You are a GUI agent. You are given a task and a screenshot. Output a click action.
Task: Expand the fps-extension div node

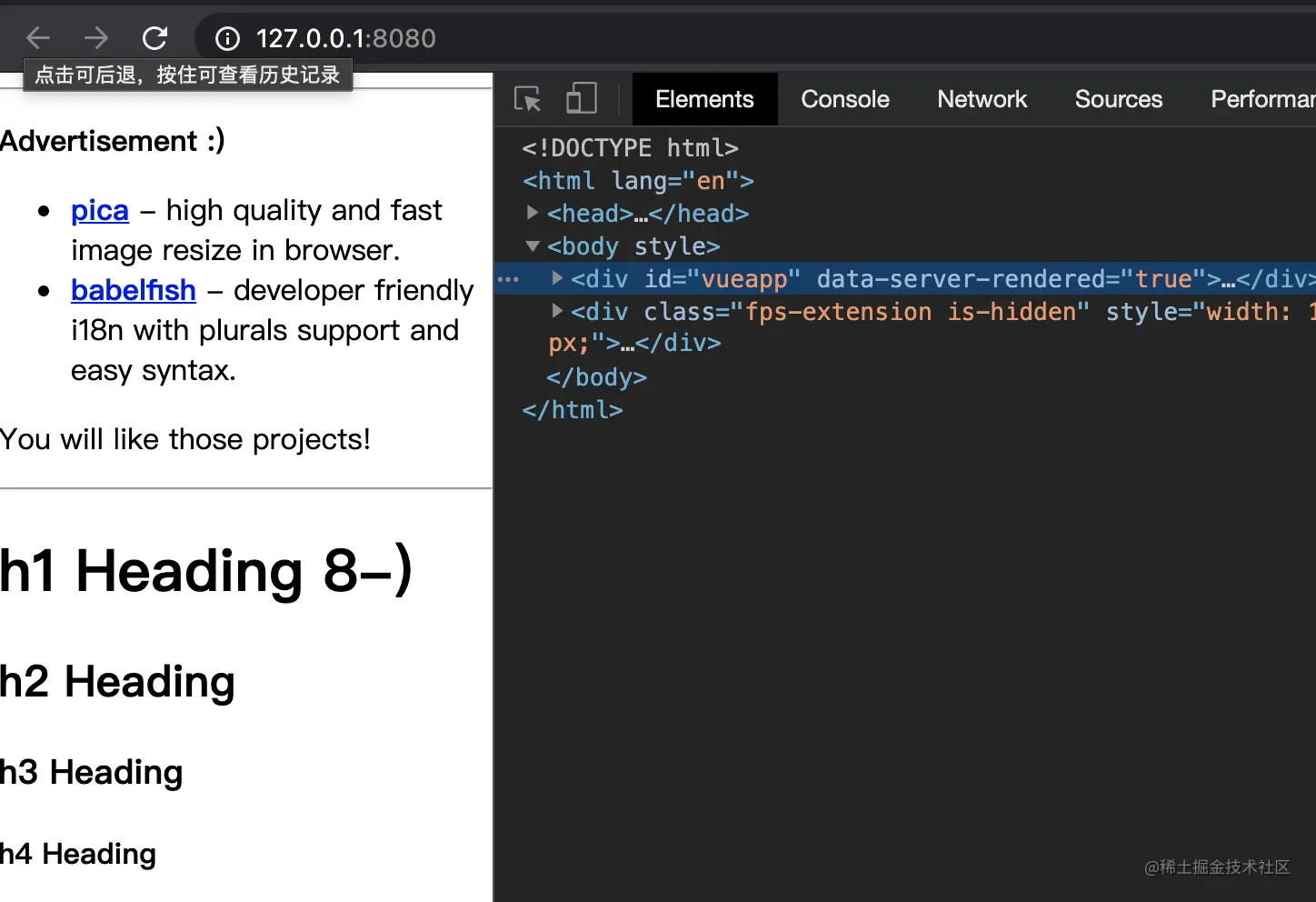[x=557, y=311]
